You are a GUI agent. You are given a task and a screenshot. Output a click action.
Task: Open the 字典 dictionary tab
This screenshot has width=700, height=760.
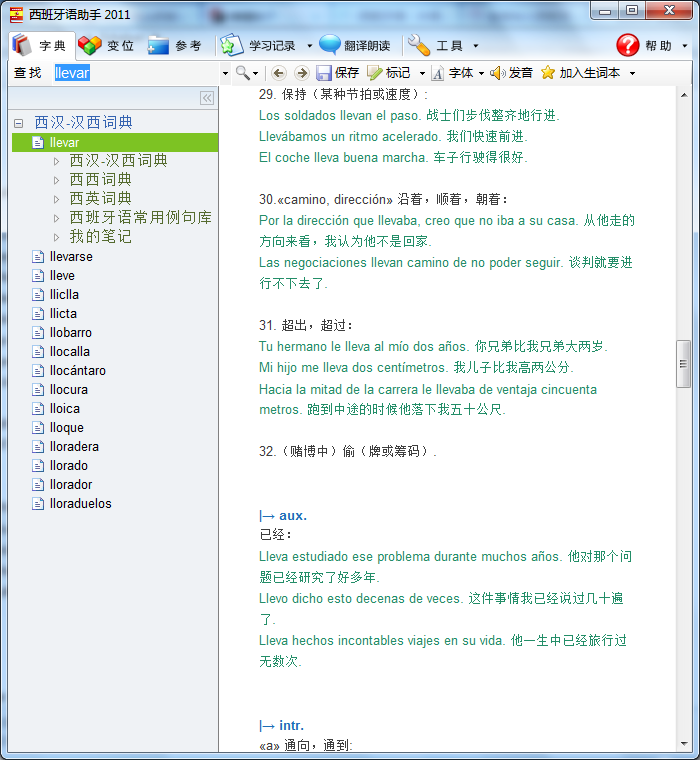tap(42, 46)
